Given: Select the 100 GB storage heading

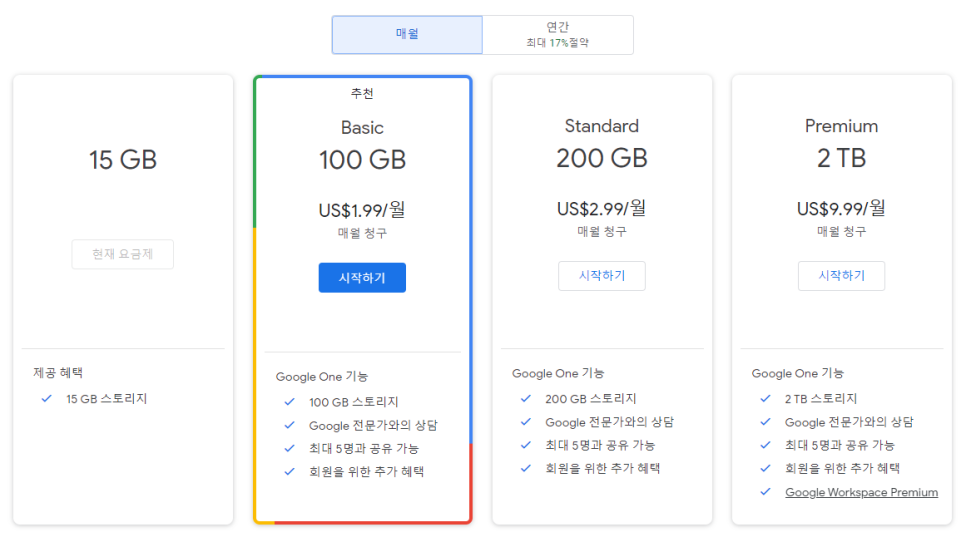Looking at the screenshot, I should click(x=362, y=160).
